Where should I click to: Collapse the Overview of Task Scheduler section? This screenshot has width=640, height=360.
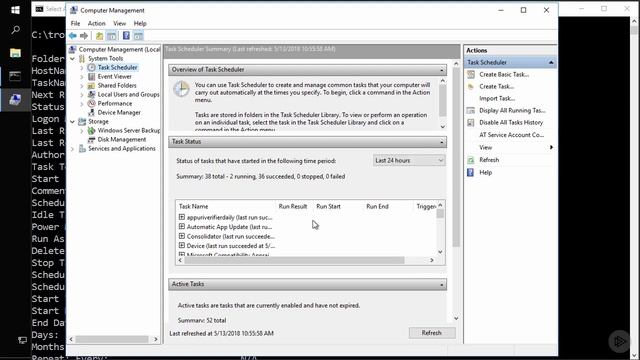pyautogui.click(x=442, y=70)
